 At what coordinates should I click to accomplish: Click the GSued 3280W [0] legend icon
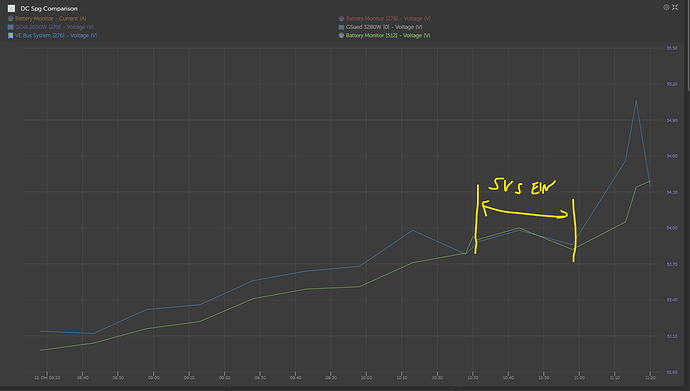tap(341, 27)
